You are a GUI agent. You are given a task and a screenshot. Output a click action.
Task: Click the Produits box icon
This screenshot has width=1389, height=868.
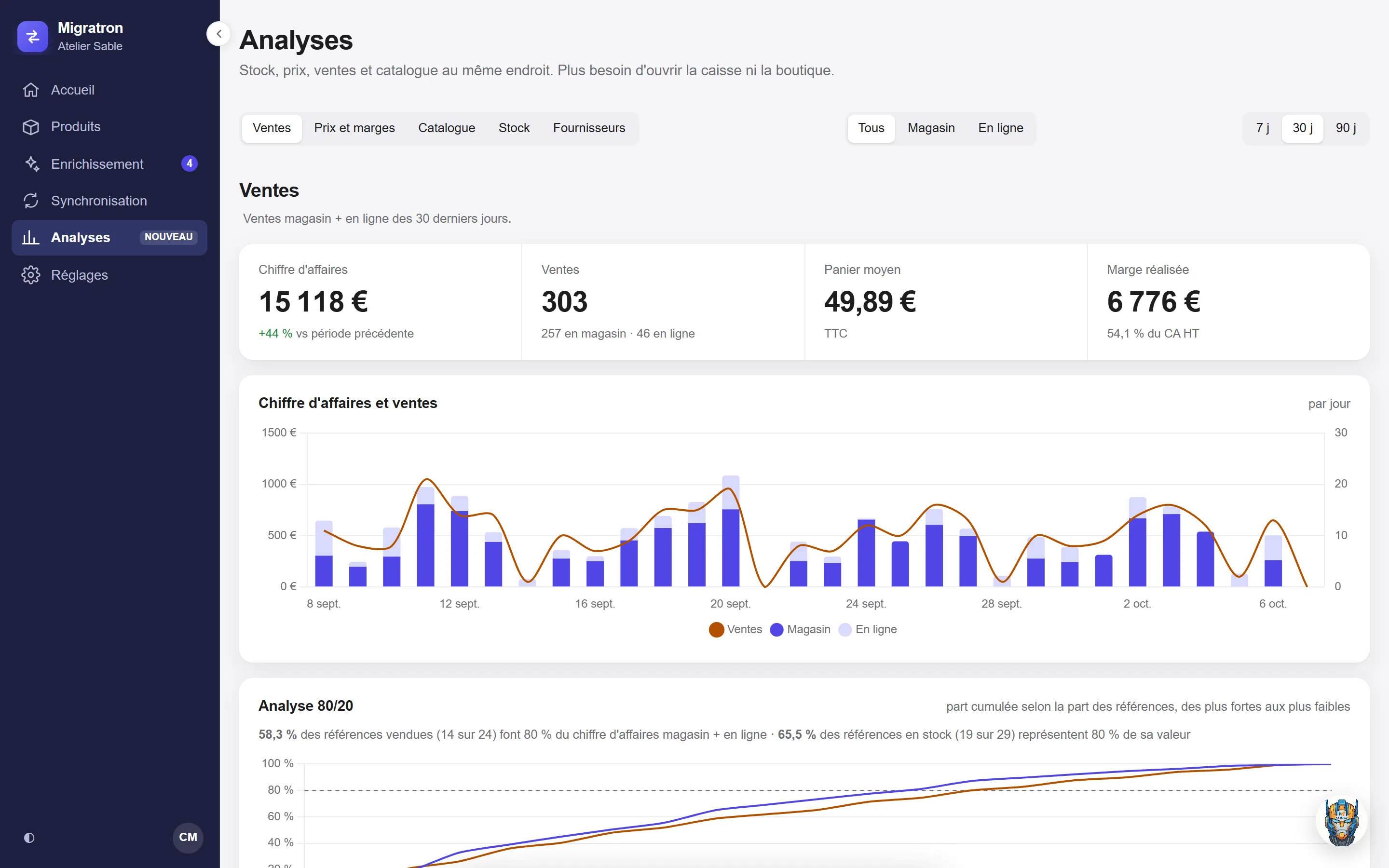pos(31,127)
